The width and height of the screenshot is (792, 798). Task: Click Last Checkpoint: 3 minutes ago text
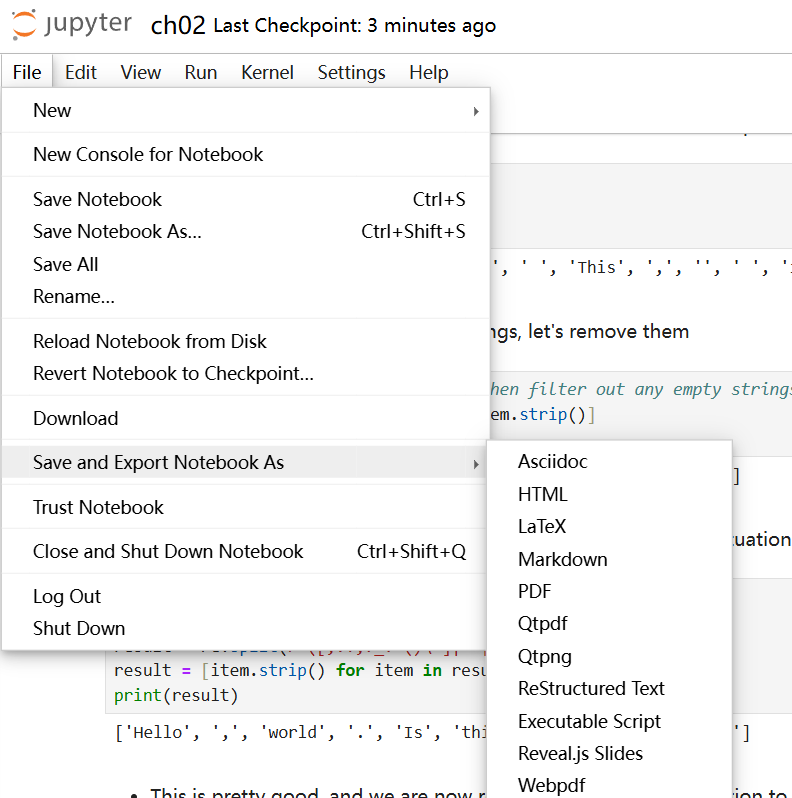[355, 25]
